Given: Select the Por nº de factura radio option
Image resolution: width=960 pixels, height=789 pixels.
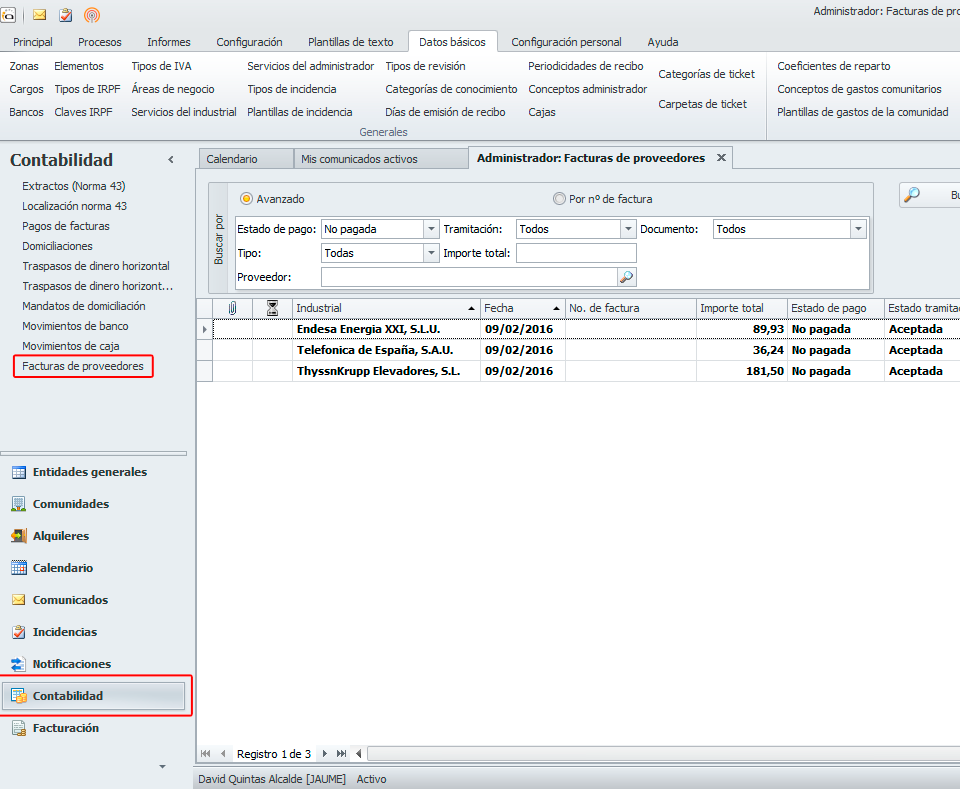Looking at the screenshot, I should point(559,199).
